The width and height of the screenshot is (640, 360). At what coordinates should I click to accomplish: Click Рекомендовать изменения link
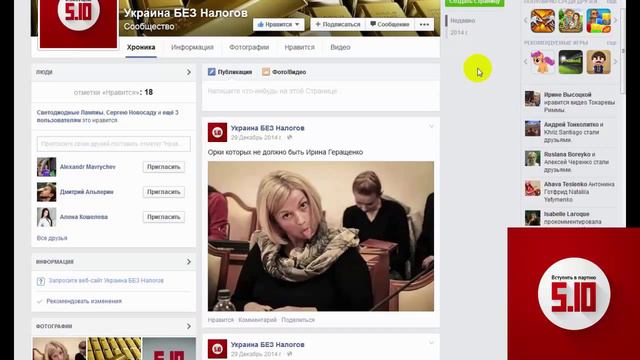pos(84,301)
